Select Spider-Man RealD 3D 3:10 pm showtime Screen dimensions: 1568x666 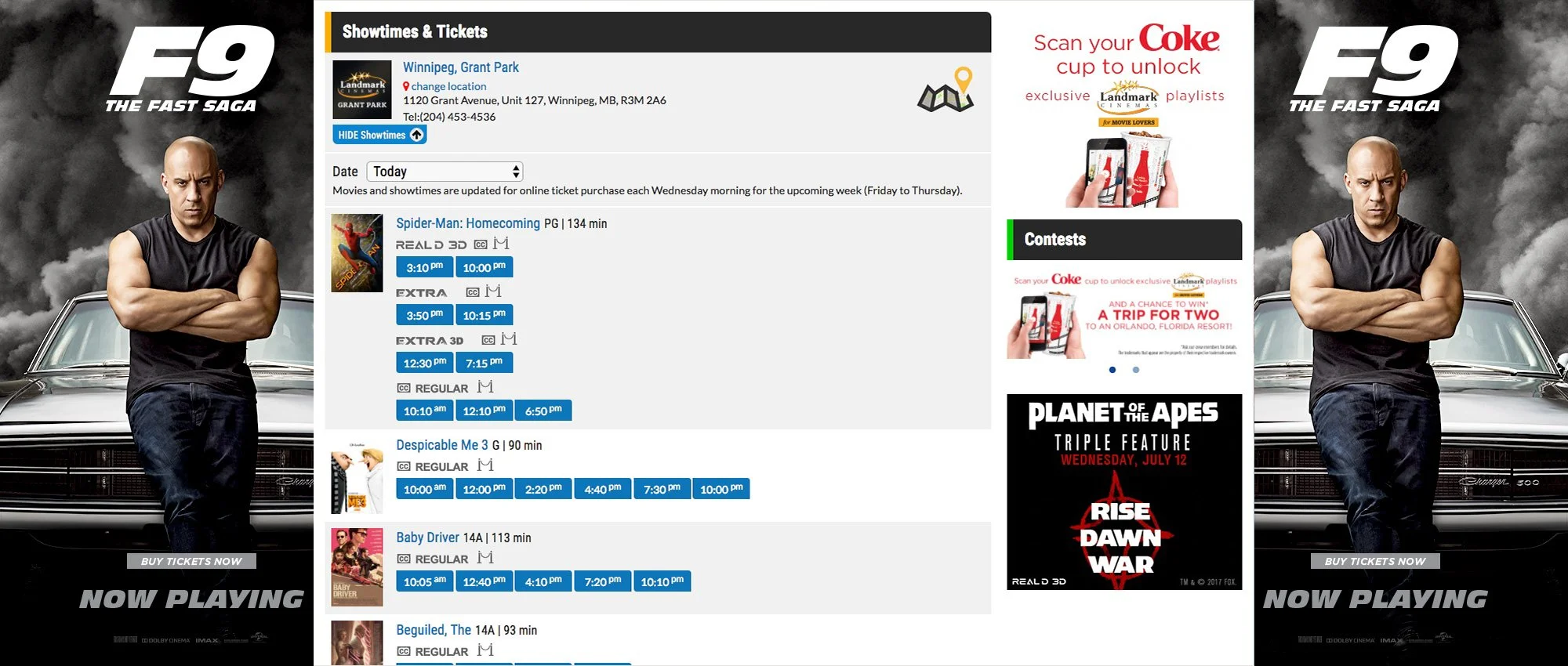[x=424, y=267]
